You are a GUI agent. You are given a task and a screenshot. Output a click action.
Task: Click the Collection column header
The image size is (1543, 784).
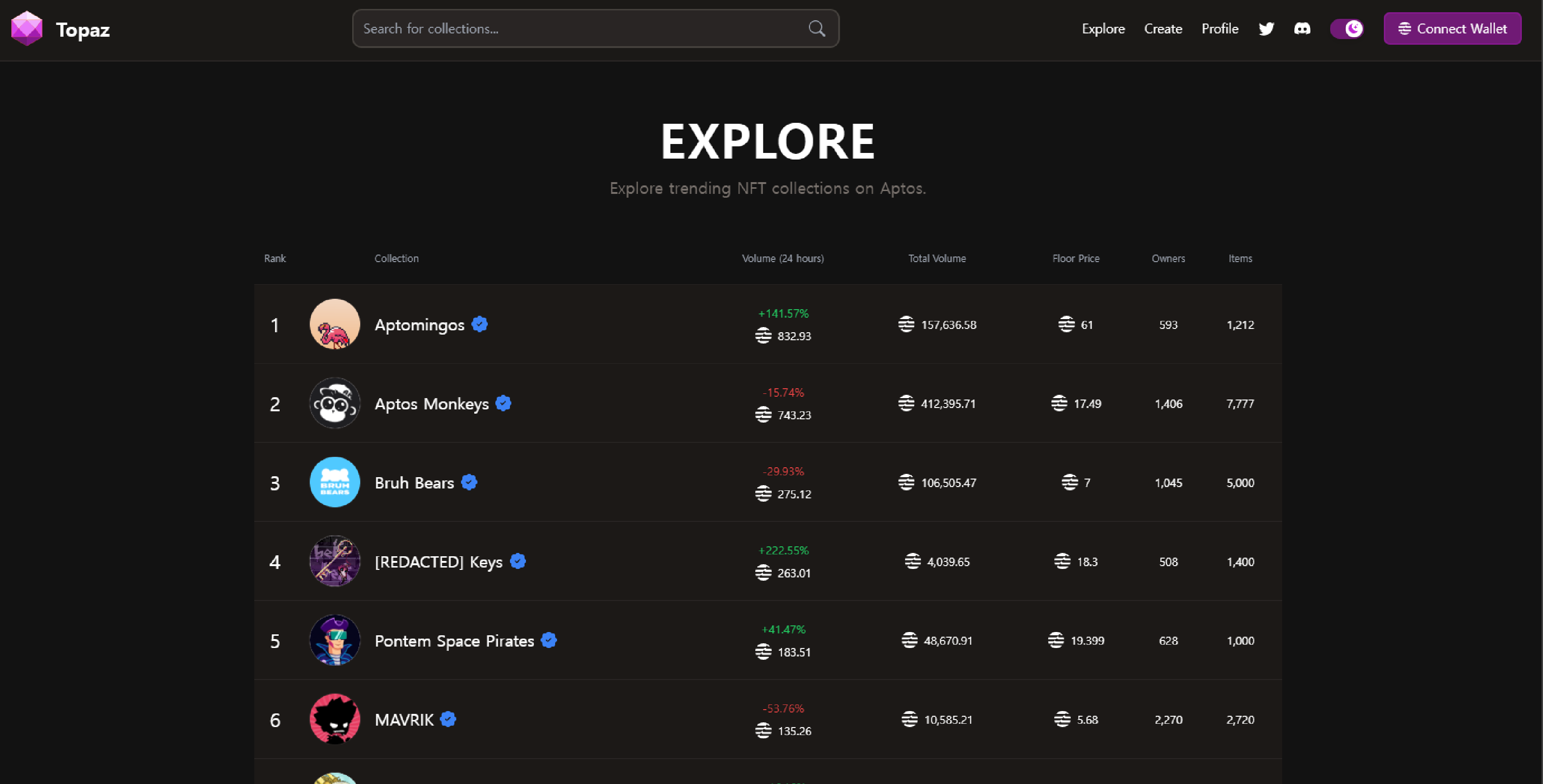click(x=396, y=258)
